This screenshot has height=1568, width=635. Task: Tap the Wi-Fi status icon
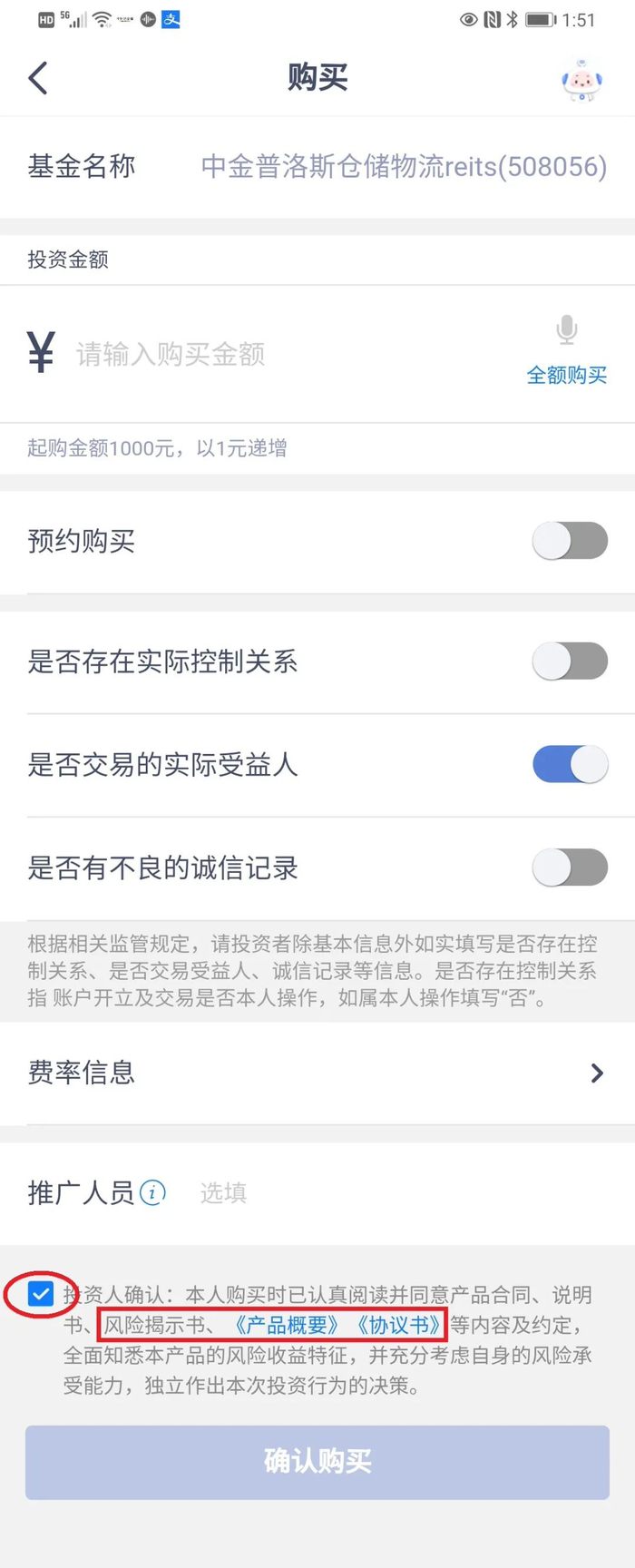(x=103, y=19)
